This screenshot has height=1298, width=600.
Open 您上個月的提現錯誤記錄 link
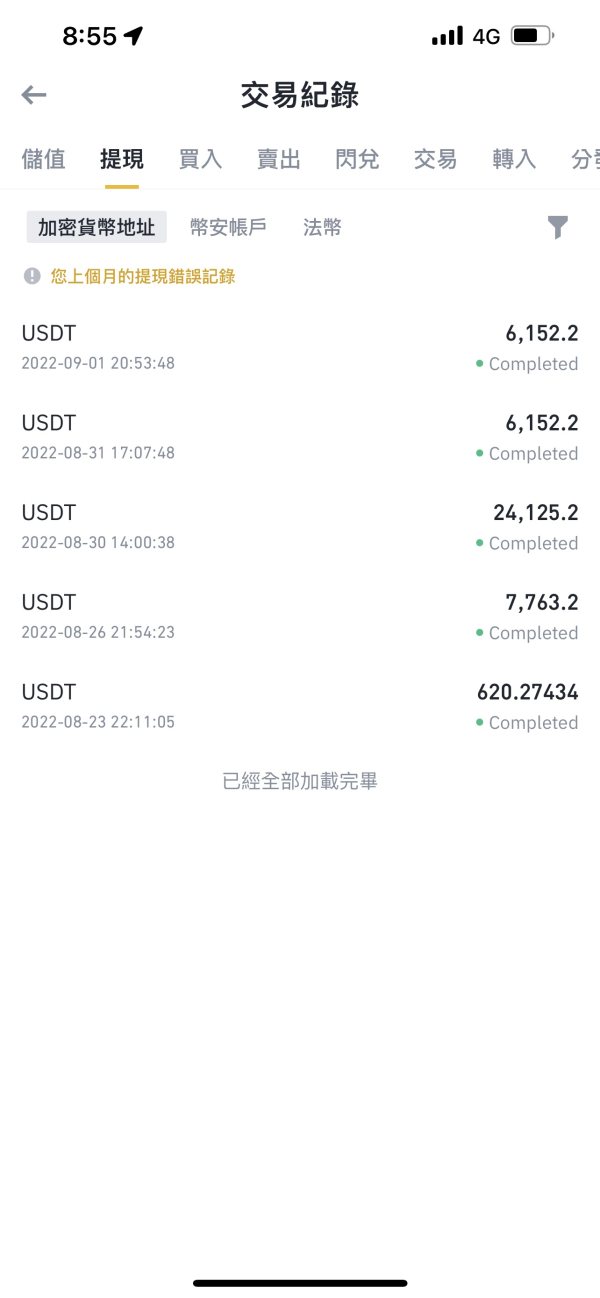(x=143, y=276)
